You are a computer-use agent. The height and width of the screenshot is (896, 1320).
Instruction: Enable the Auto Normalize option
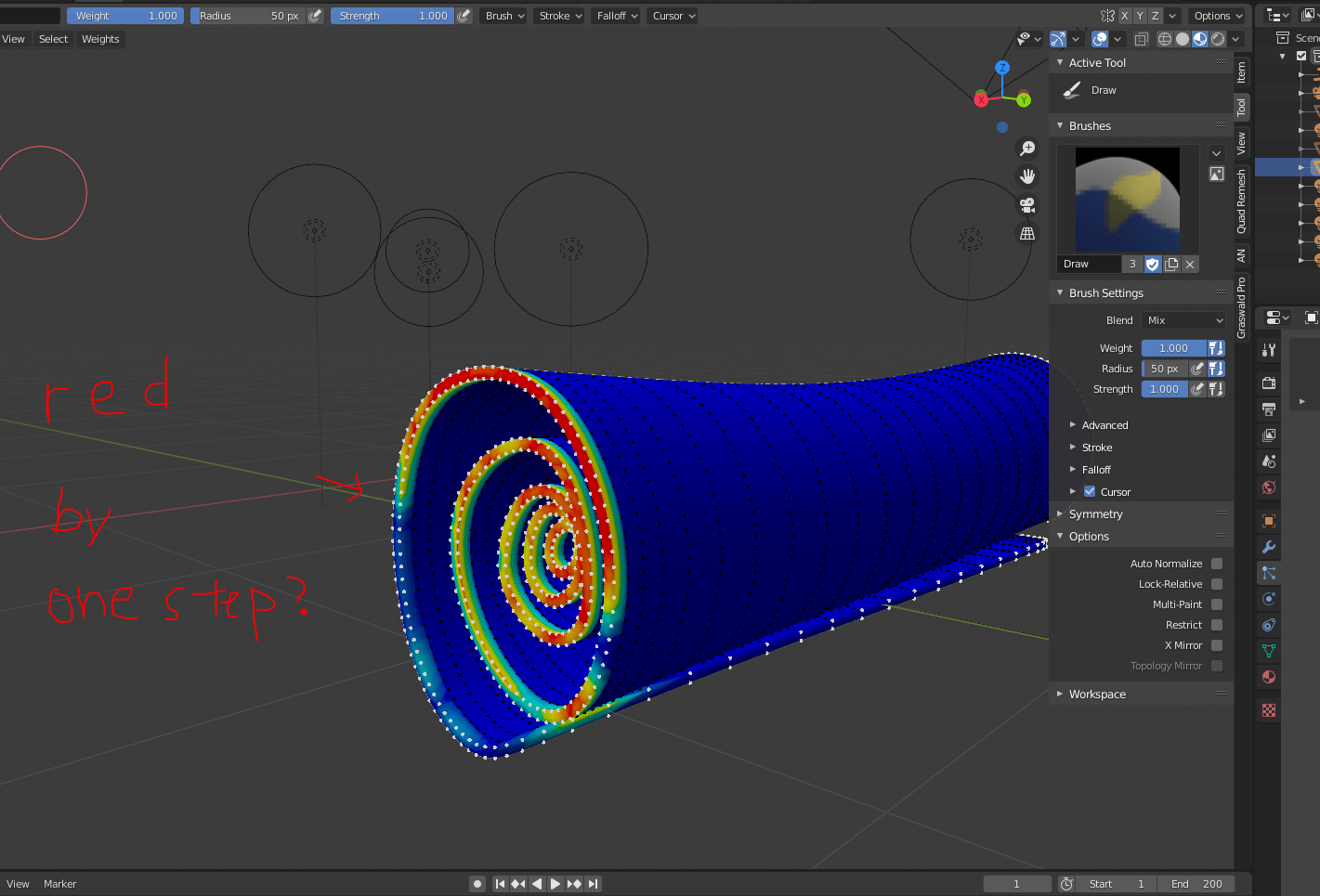pos(1218,563)
